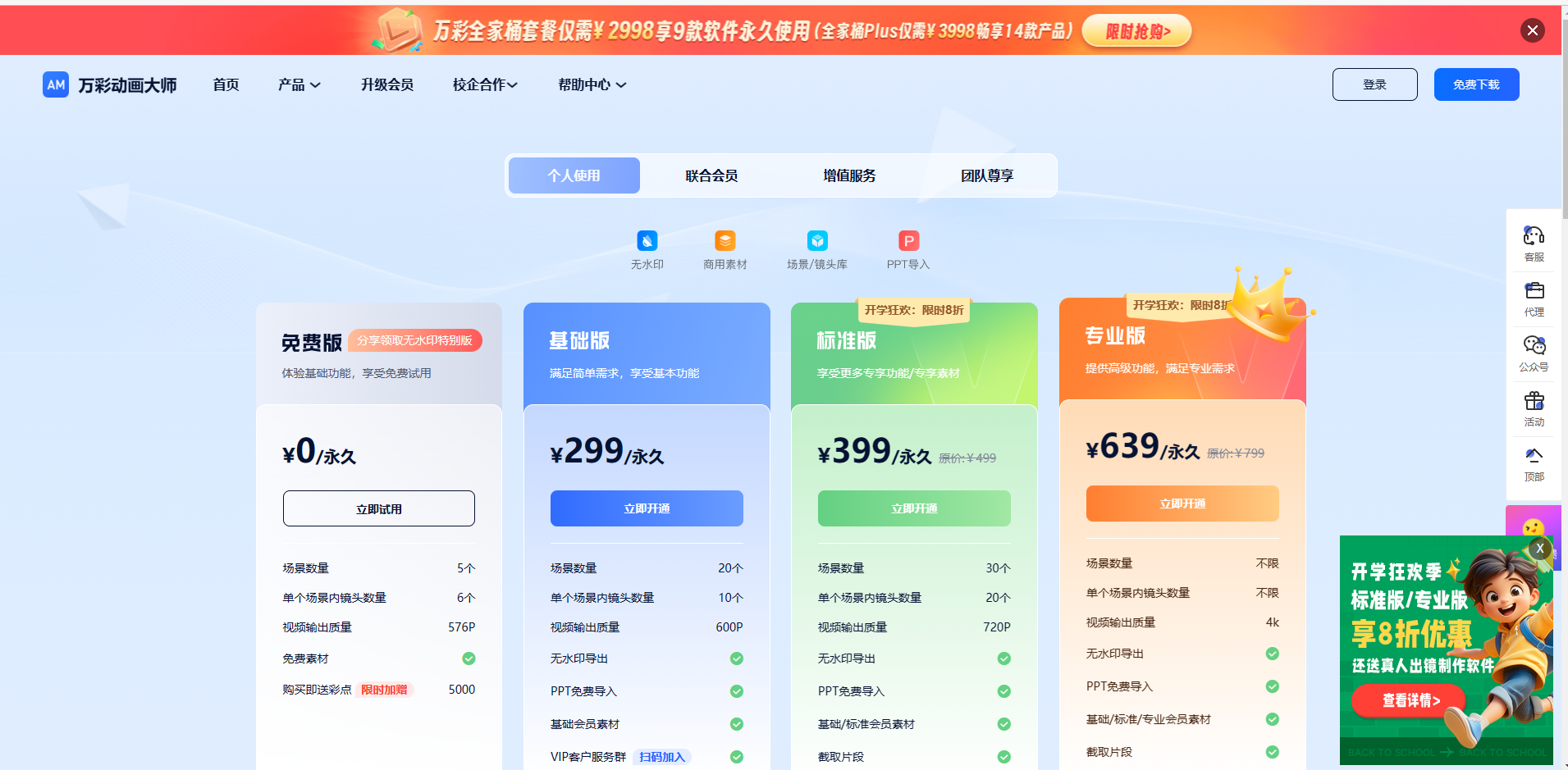Select the 无水印 feature icon
This screenshot has height=770, width=1568.
[x=647, y=240]
